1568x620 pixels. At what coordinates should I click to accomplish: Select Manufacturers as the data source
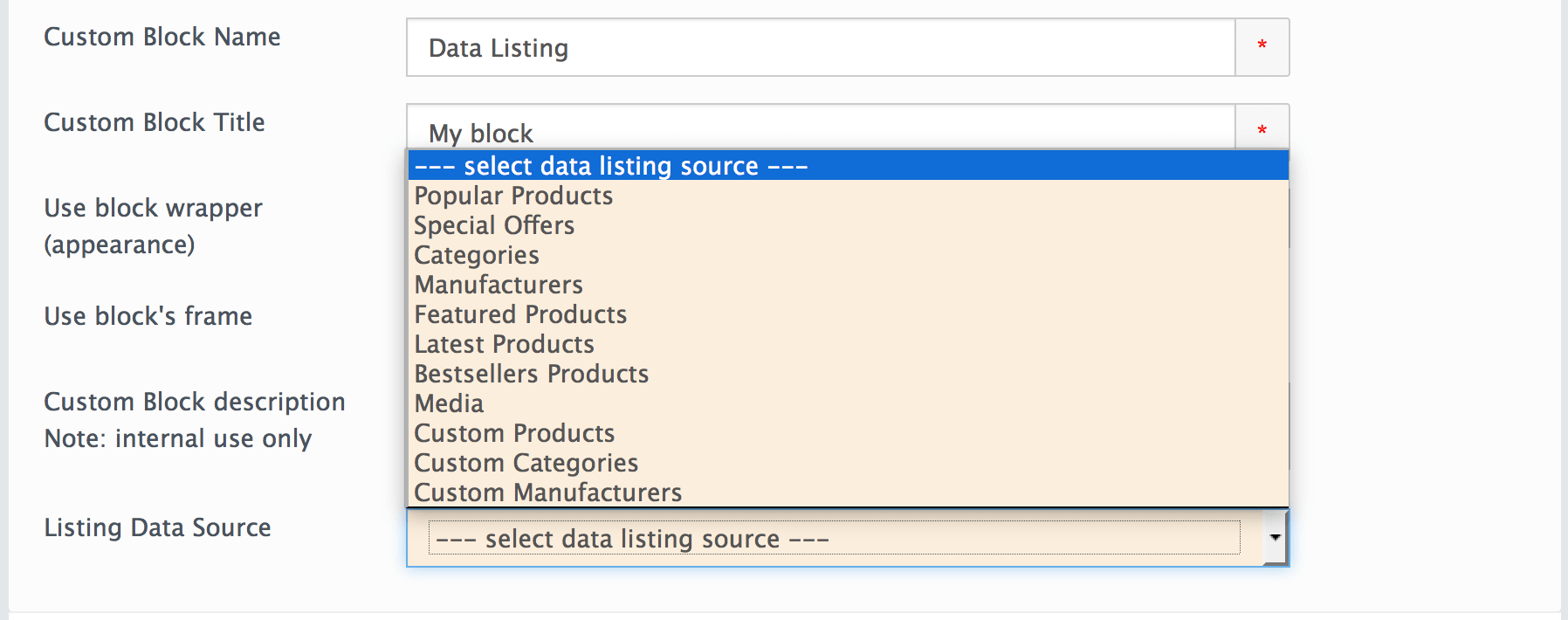point(848,284)
